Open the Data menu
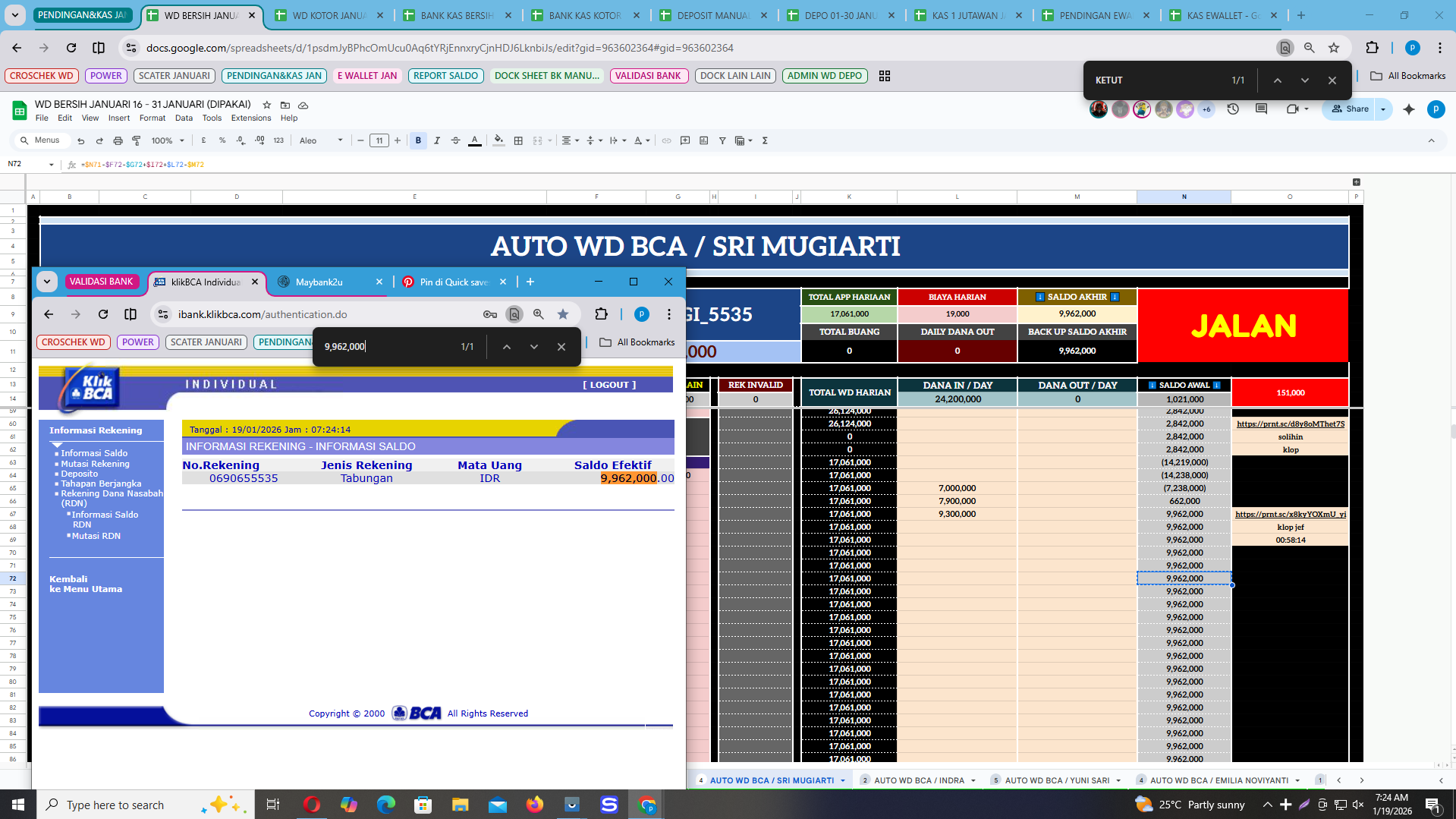The height and width of the screenshot is (819, 1456). tap(184, 118)
